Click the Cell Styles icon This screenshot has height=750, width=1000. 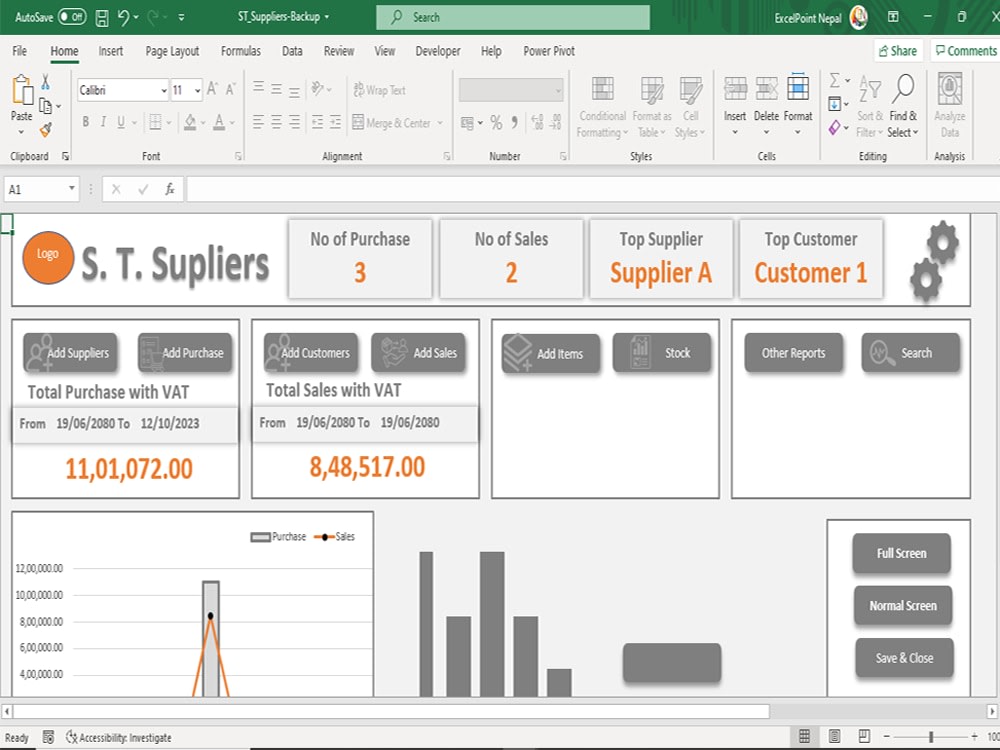[691, 89]
